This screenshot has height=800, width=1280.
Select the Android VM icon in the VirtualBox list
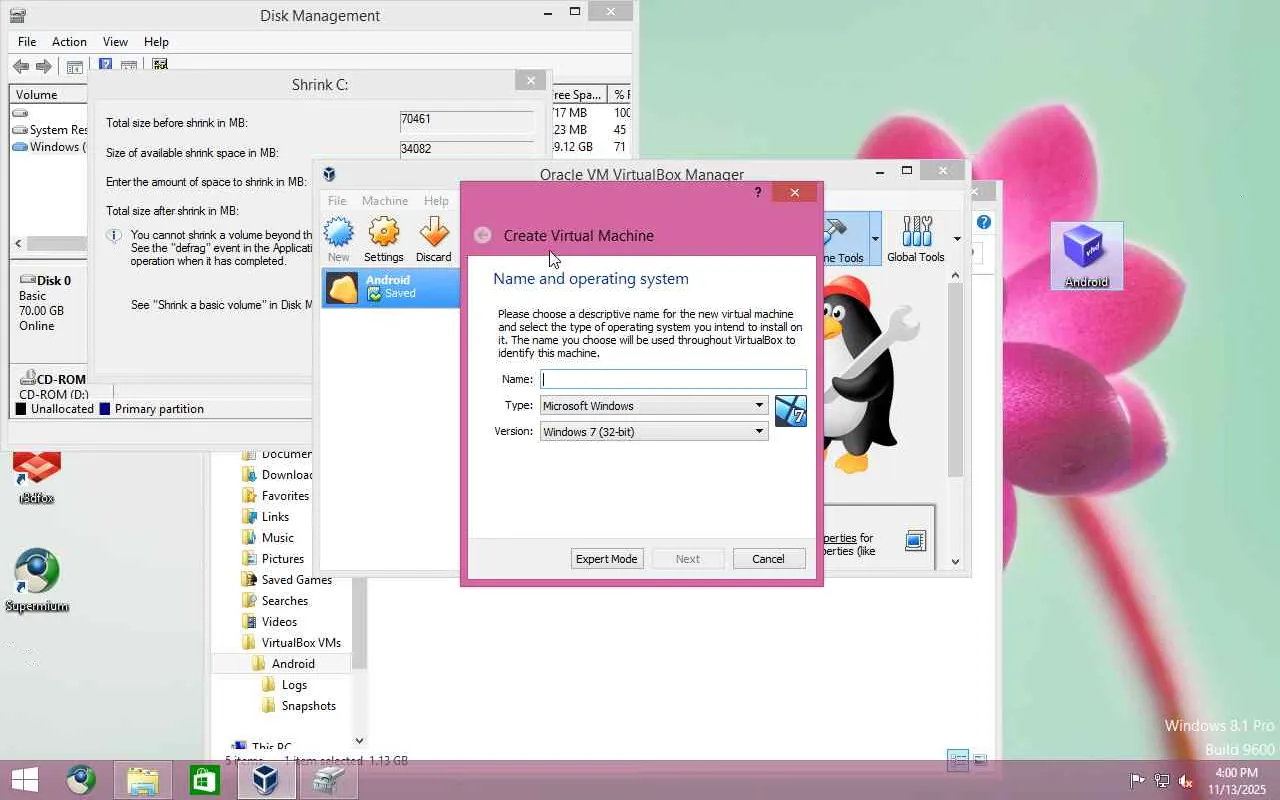(343, 288)
